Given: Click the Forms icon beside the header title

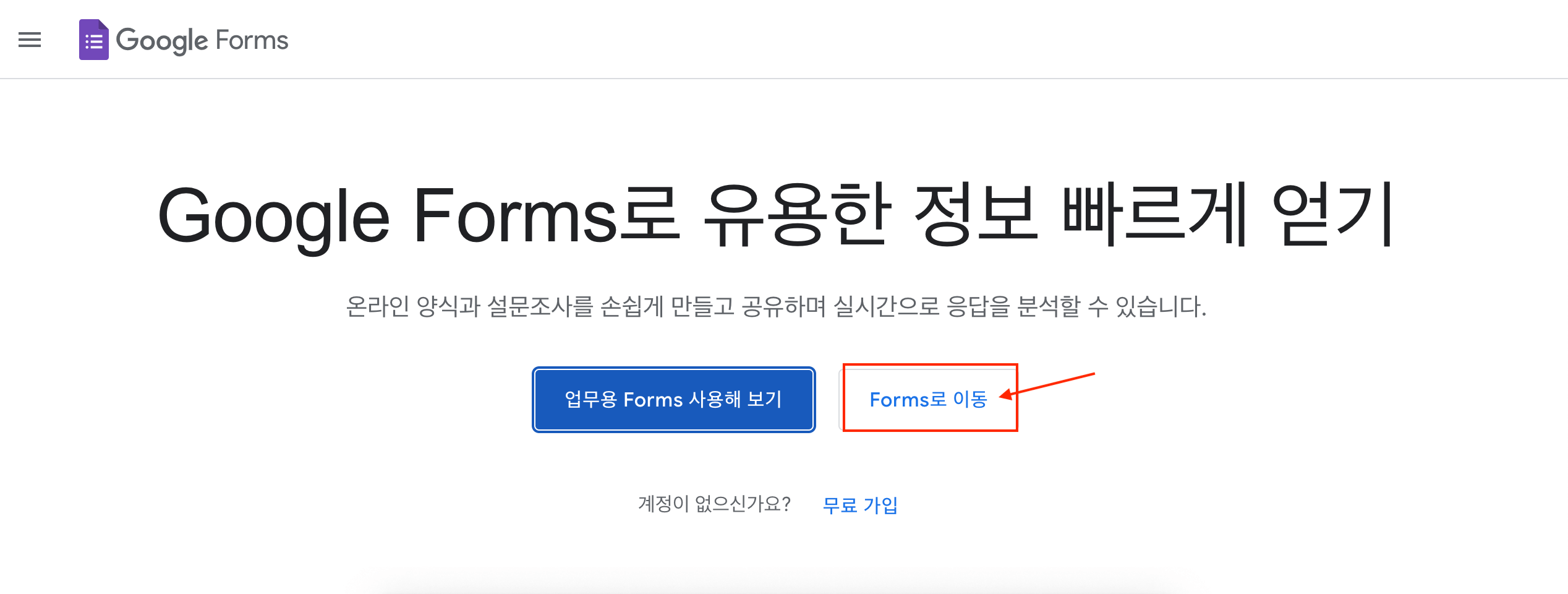Looking at the screenshot, I should pos(93,40).
